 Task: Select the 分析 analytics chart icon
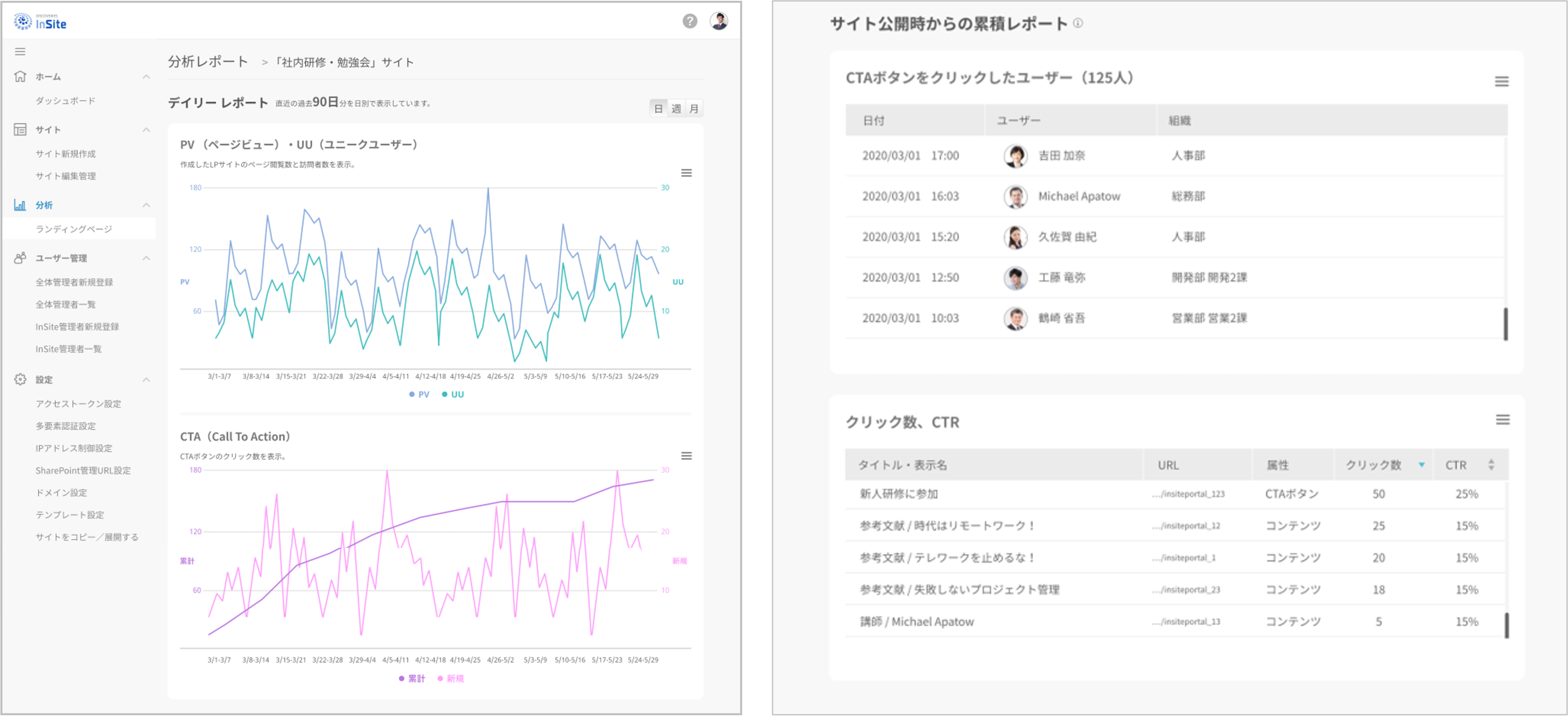pos(20,205)
